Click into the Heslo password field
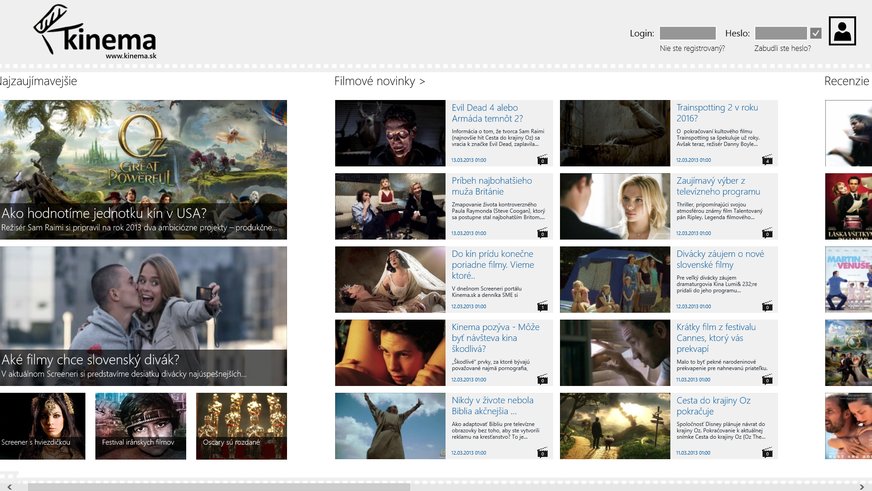This screenshot has height=491, width=872. pos(780,33)
